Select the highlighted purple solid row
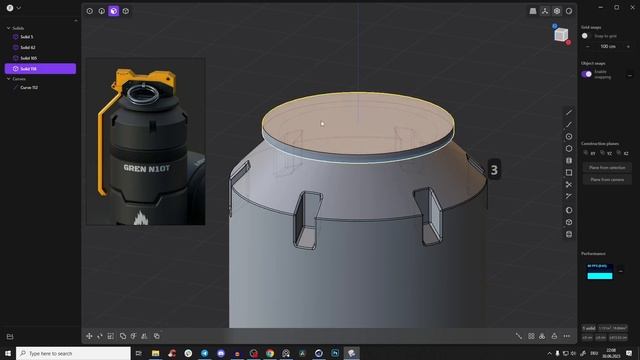 40,69
